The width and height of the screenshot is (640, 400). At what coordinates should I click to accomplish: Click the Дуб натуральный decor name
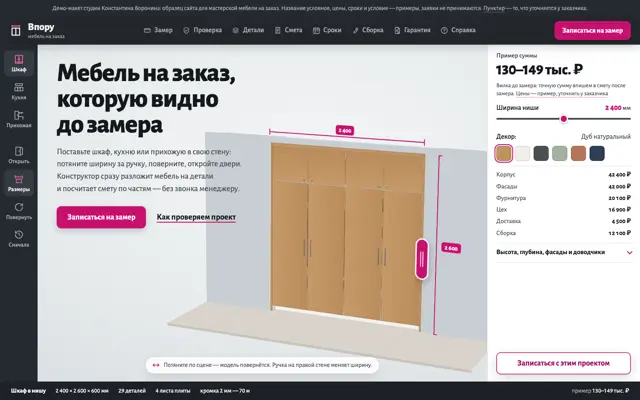tap(606, 136)
